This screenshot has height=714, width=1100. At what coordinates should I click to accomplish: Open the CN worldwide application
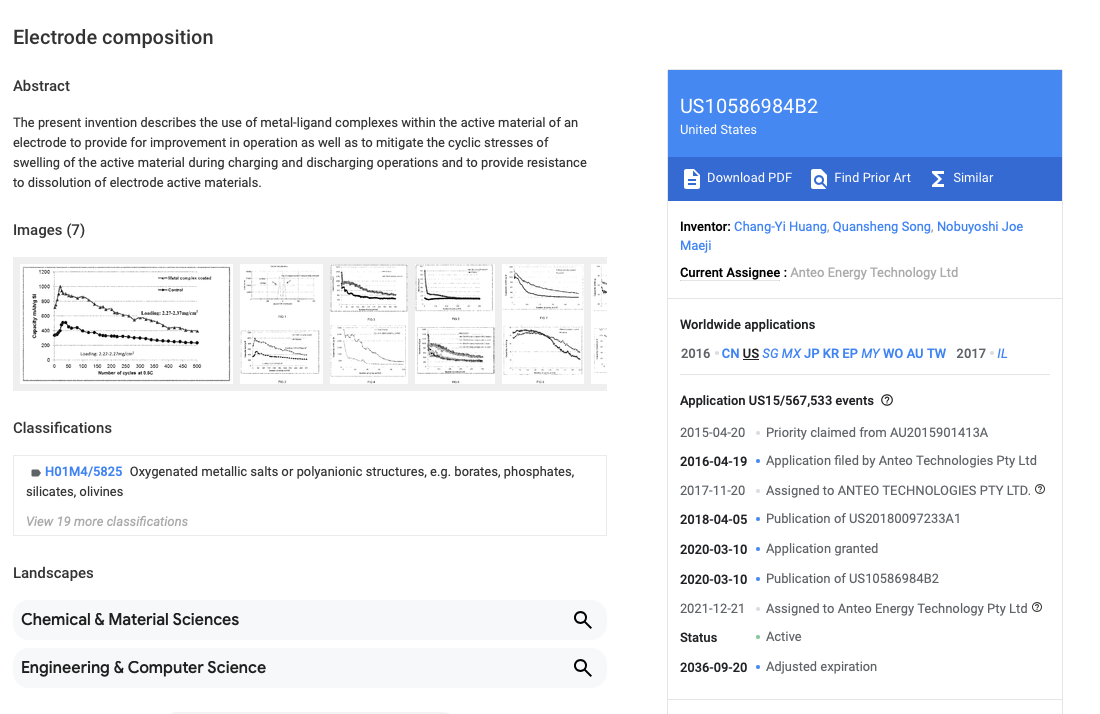pos(730,353)
